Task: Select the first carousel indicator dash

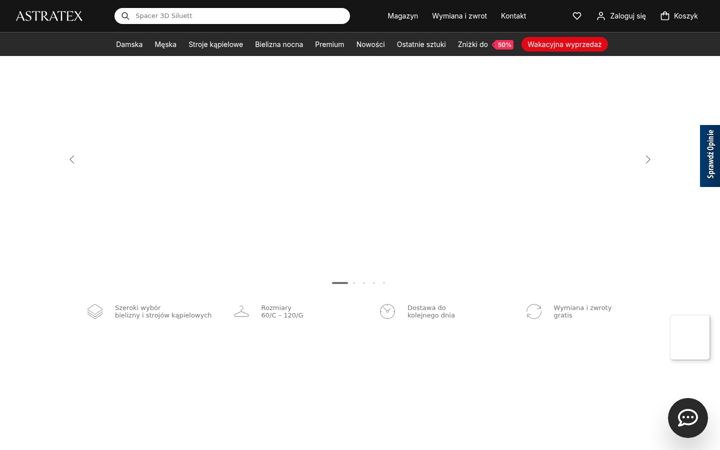Action: [x=340, y=283]
